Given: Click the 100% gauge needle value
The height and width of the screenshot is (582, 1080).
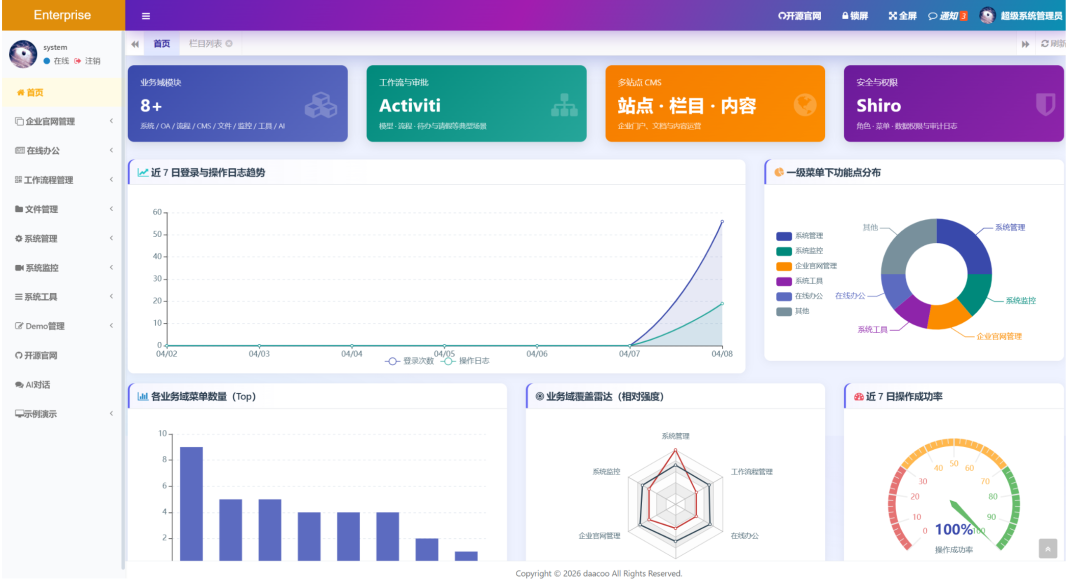Looking at the screenshot, I should click(x=953, y=529).
